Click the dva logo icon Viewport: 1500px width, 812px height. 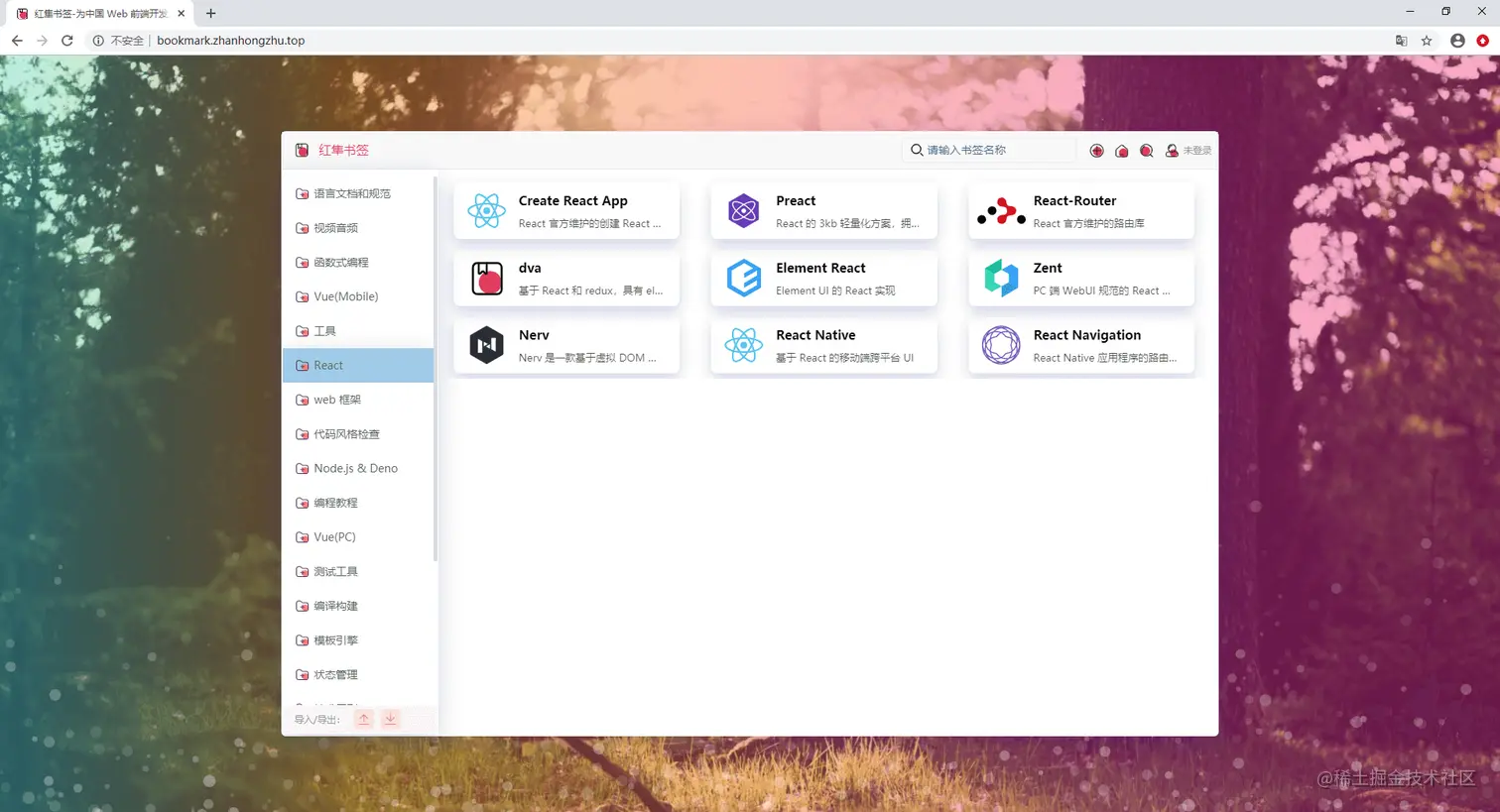pyautogui.click(x=486, y=279)
